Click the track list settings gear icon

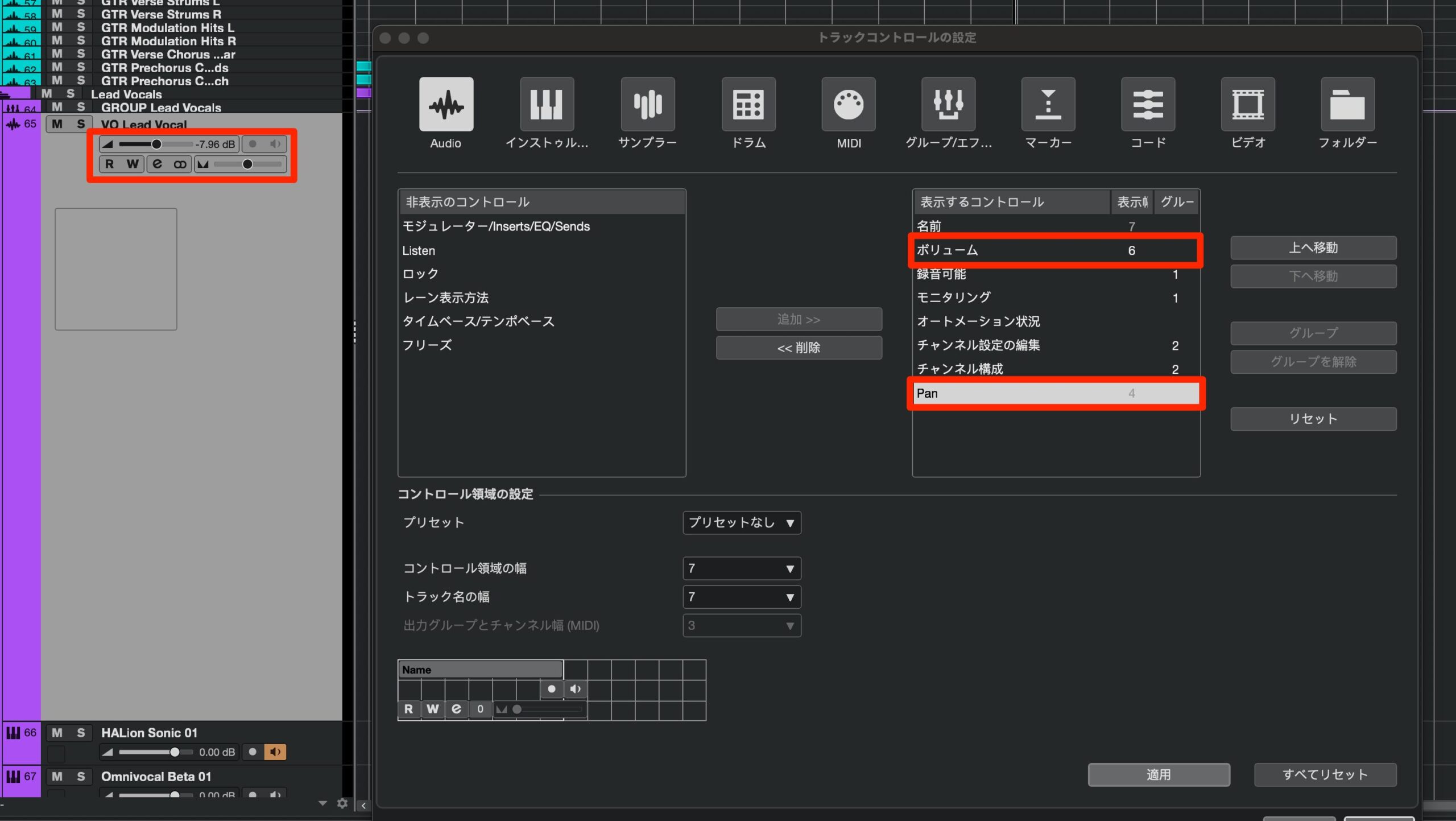tap(342, 803)
